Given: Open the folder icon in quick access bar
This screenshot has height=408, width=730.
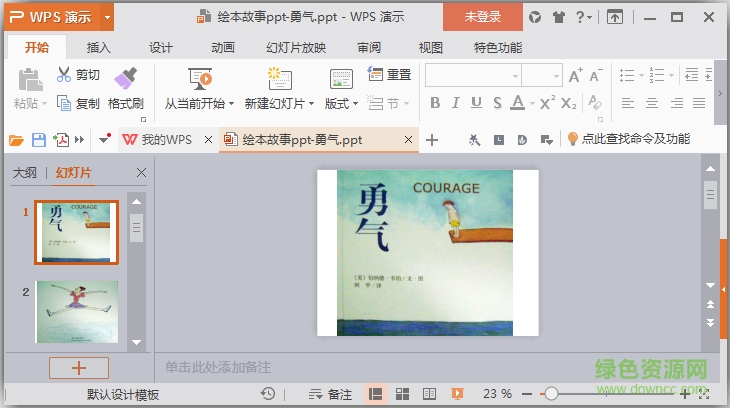Looking at the screenshot, I should pos(16,140).
